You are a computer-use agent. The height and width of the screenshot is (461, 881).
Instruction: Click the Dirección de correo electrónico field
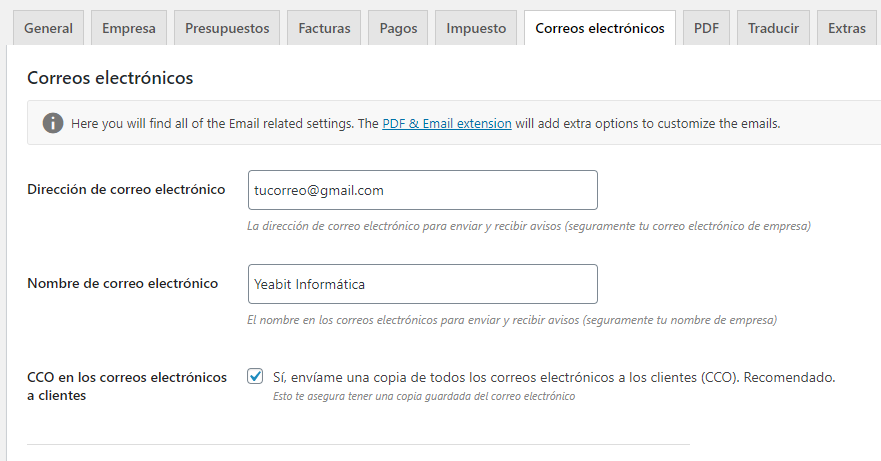pos(423,190)
